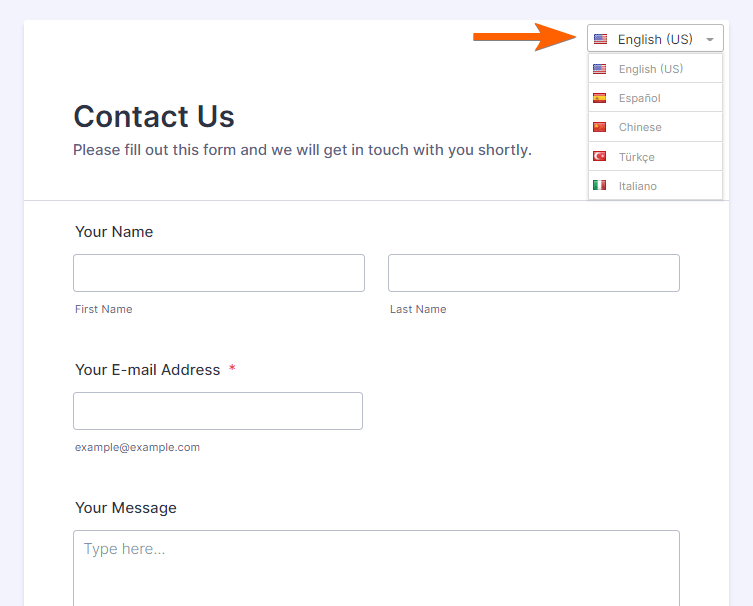Click the US flag in the language selector box
This screenshot has height=606, width=753.
coord(600,39)
